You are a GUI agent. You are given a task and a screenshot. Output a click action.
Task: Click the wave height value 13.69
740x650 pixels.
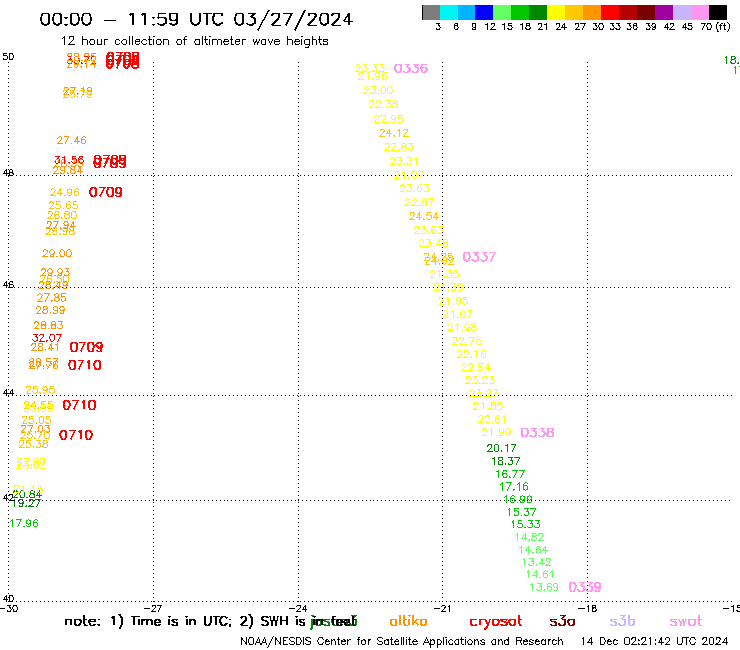[x=544, y=587]
